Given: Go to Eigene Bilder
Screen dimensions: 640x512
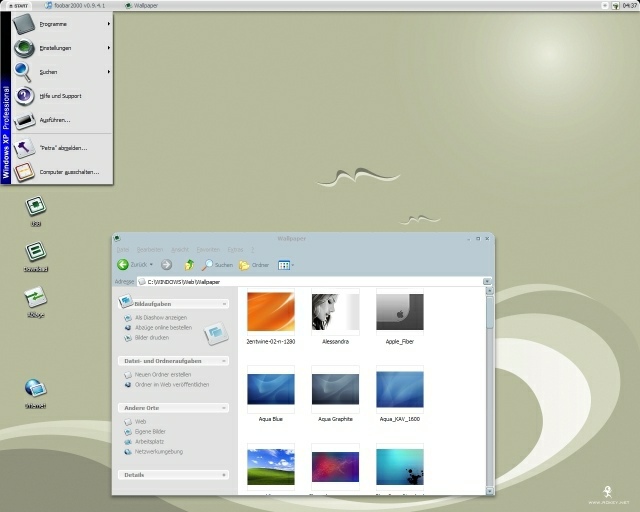Looking at the screenshot, I should point(150,432).
